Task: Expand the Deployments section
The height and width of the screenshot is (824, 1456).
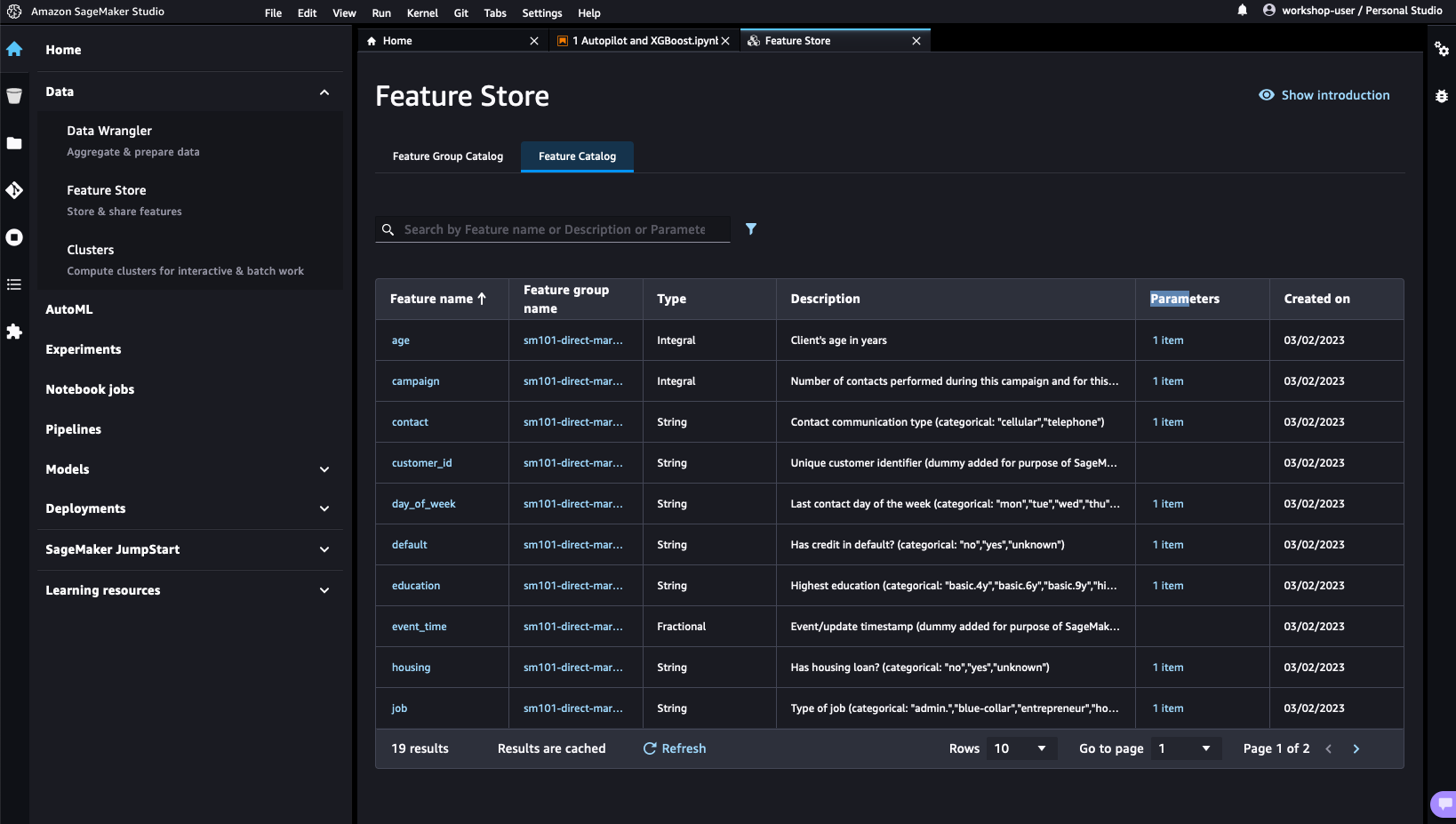Action: [x=324, y=508]
